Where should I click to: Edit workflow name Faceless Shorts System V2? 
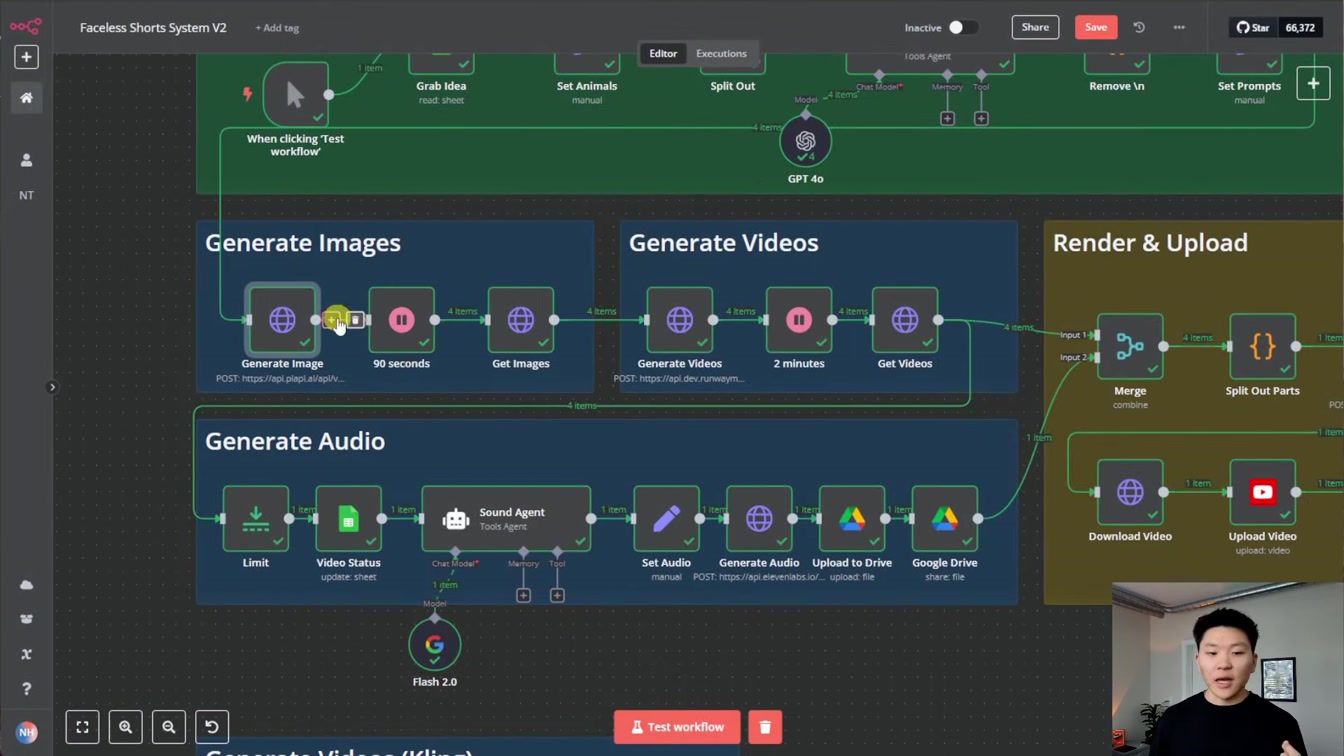153,28
